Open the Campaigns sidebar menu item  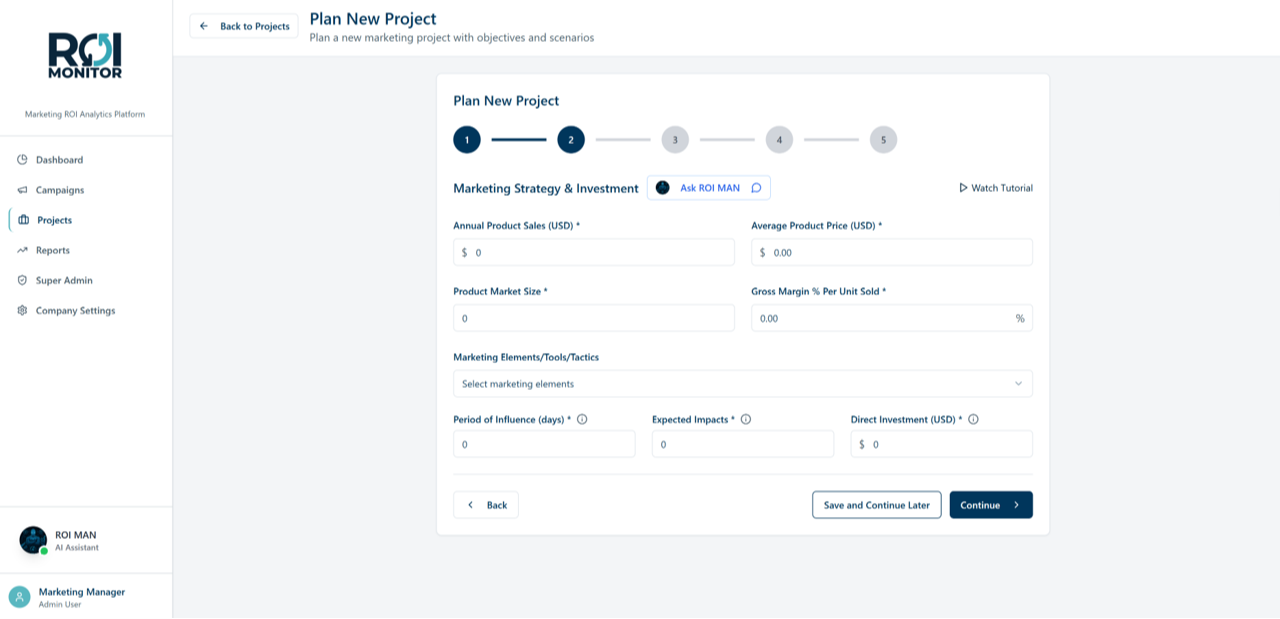point(60,190)
